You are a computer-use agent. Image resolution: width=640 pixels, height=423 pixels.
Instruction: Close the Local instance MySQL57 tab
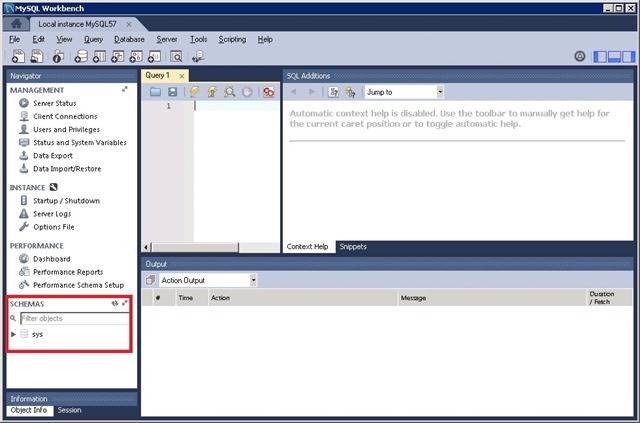[x=129, y=24]
